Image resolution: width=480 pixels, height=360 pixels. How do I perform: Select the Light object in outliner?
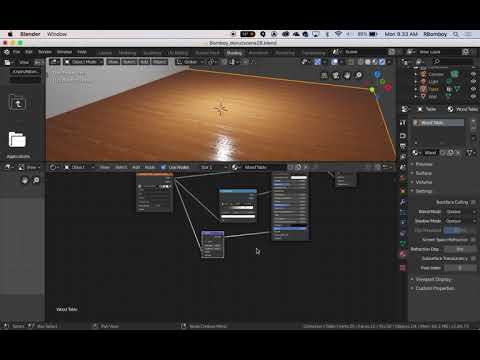[433, 81]
